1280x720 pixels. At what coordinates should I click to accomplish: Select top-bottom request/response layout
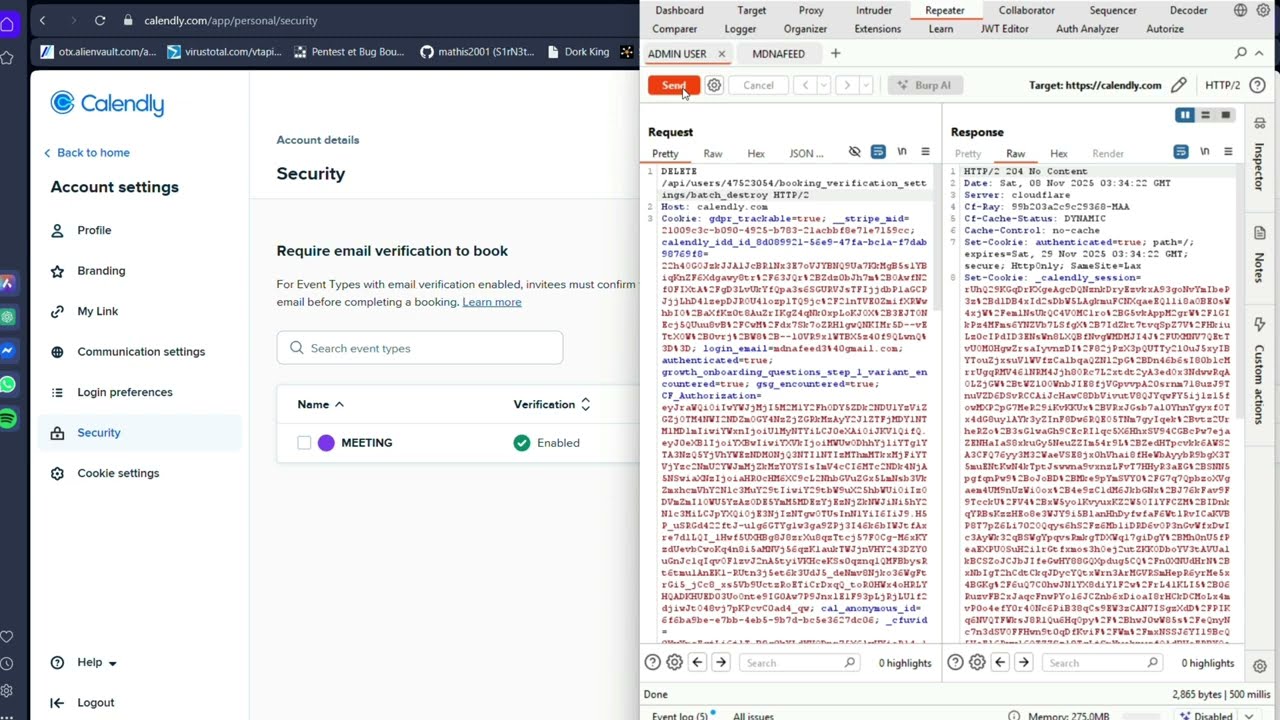tap(1205, 115)
